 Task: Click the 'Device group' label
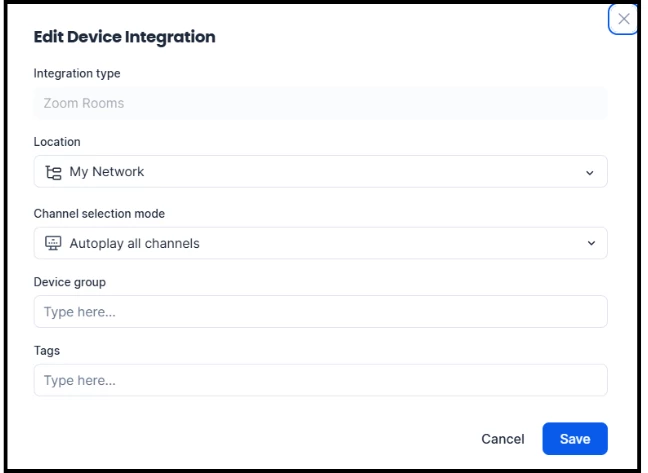click(x=70, y=282)
